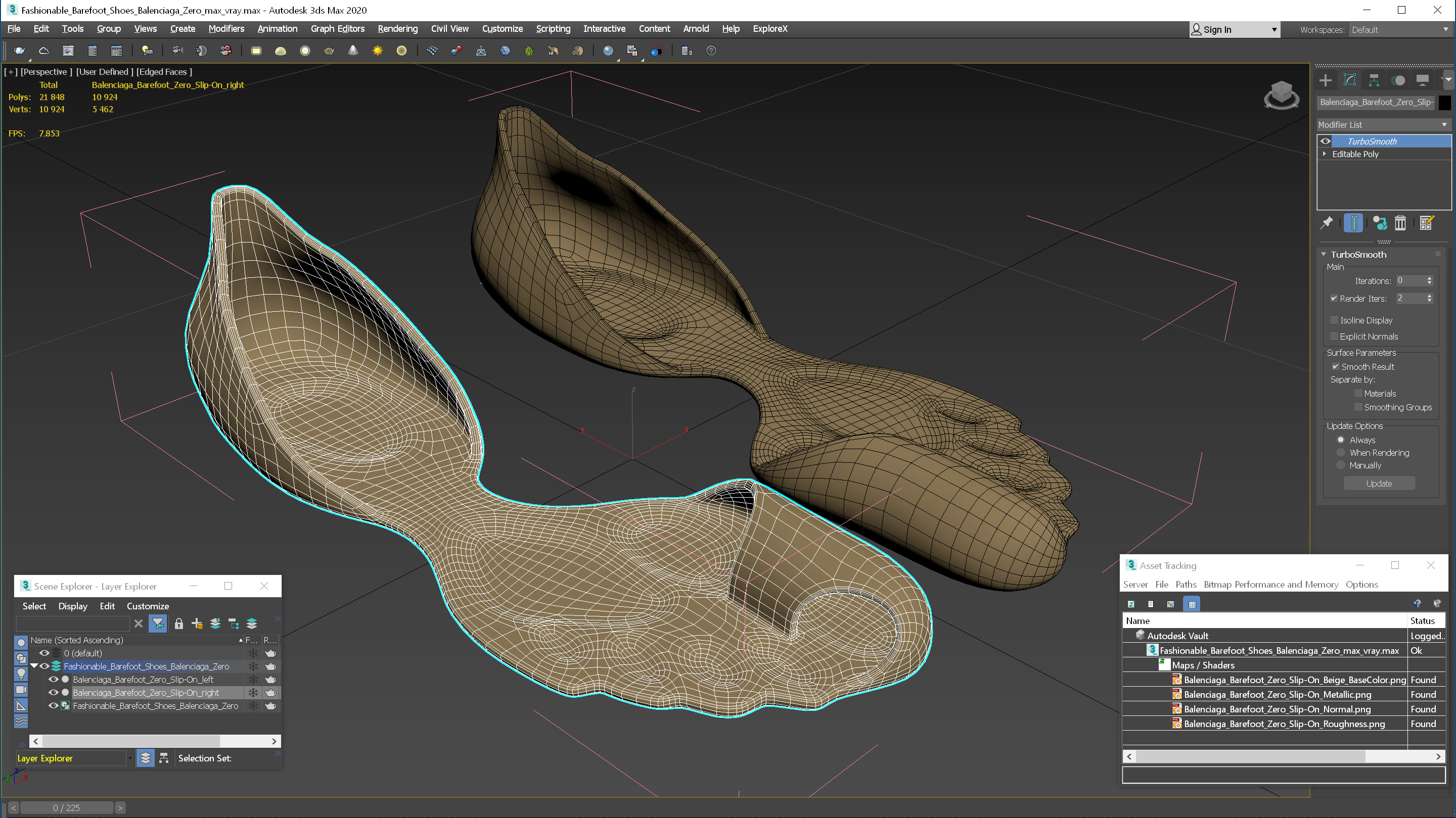Open the Display panel icon

[1423, 80]
